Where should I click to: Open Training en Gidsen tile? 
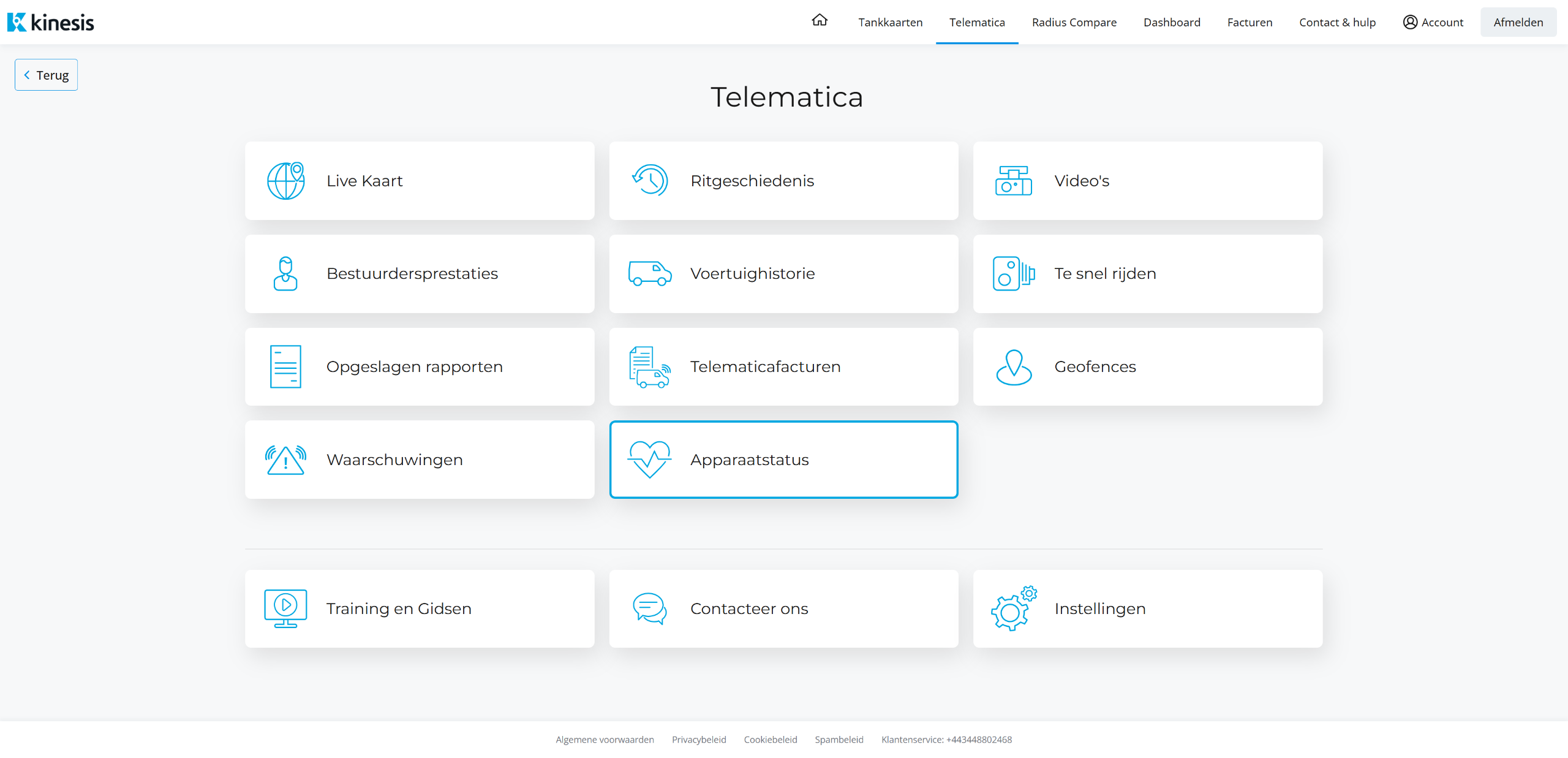pos(420,608)
